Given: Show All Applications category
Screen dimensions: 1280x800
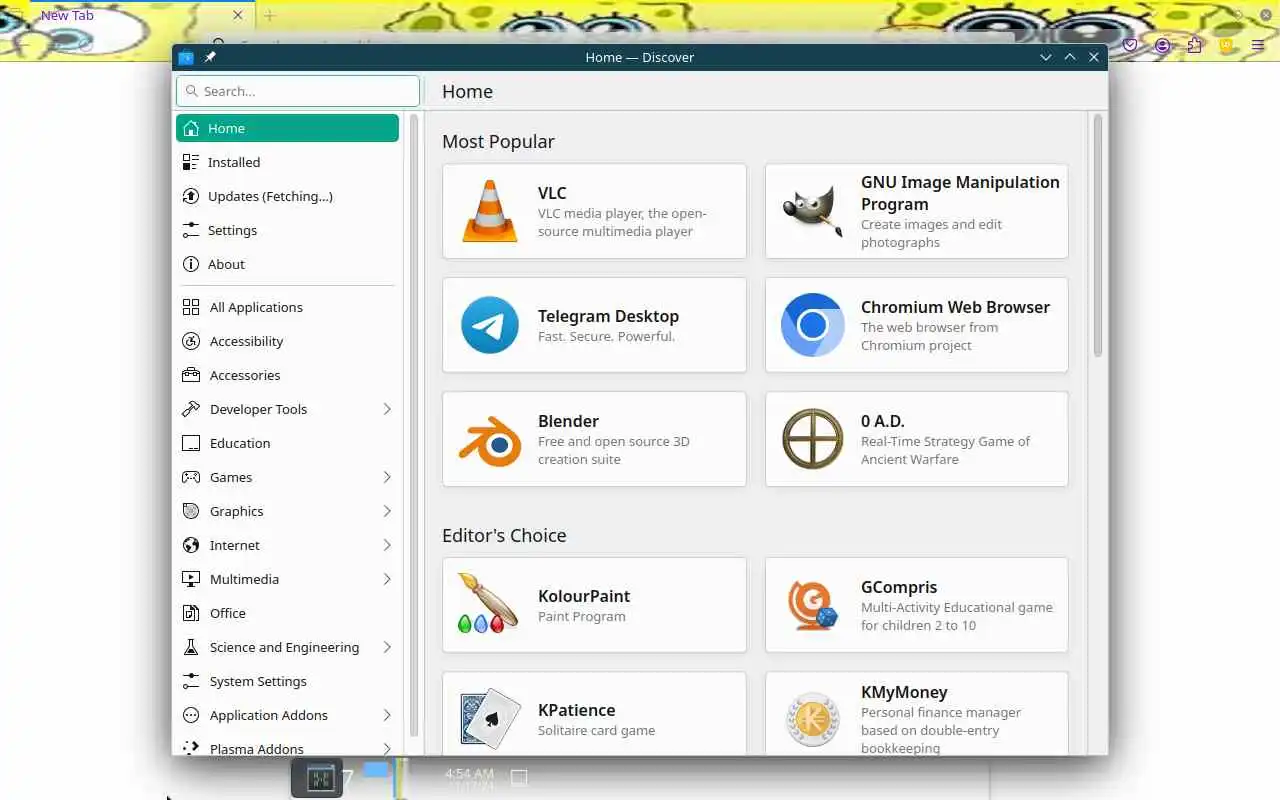Looking at the screenshot, I should pyautogui.click(x=287, y=307).
